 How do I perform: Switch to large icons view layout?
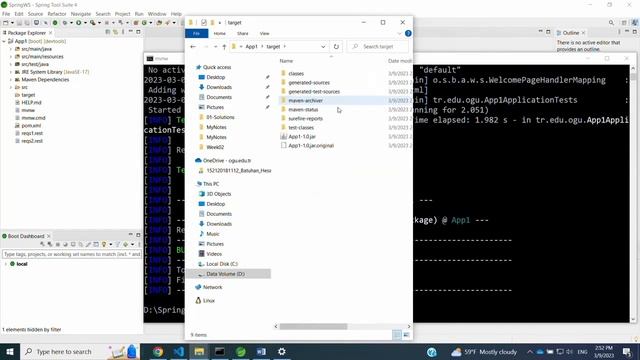tap(406, 335)
